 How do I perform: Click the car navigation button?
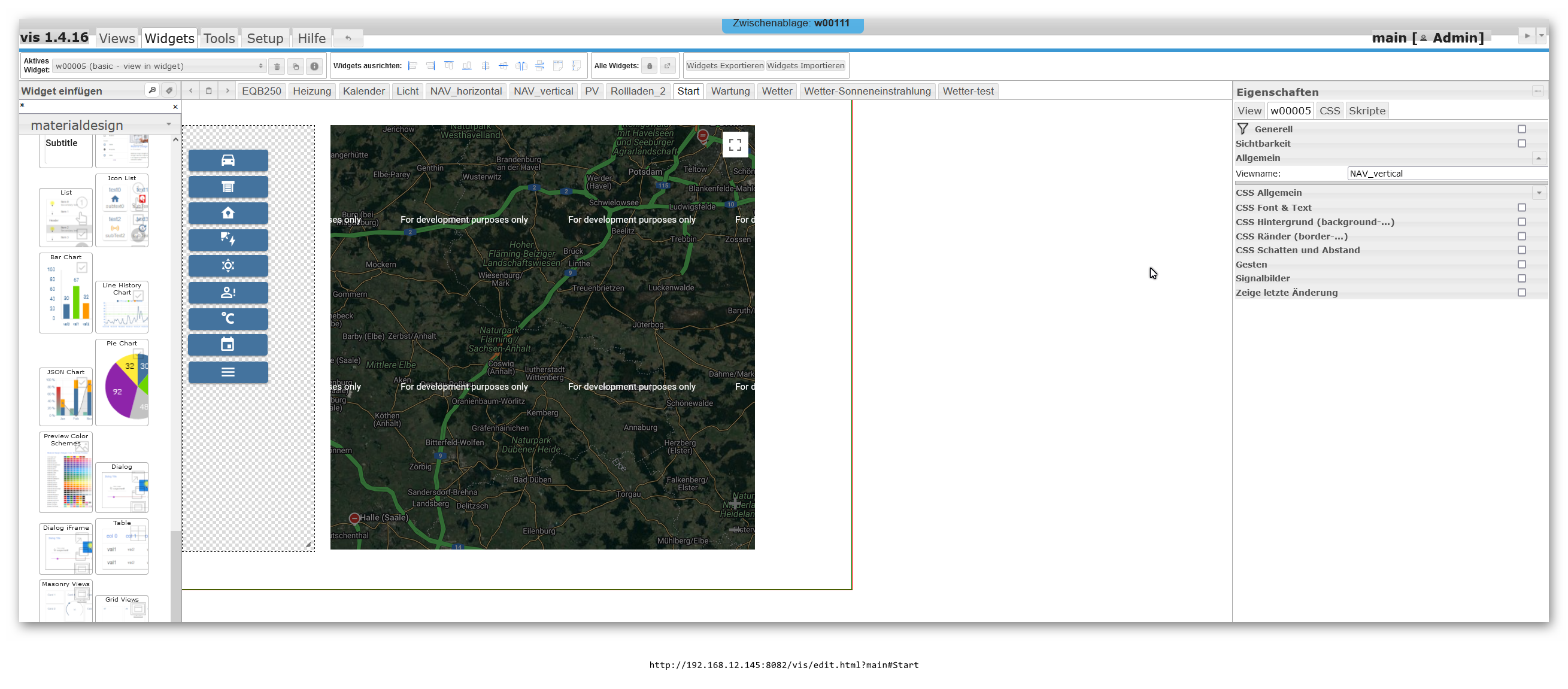tap(228, 160)
